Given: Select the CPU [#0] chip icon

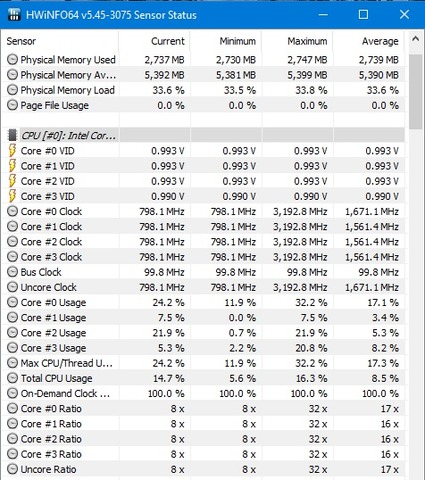Looking at the screenshot, I should click(12, 135).
